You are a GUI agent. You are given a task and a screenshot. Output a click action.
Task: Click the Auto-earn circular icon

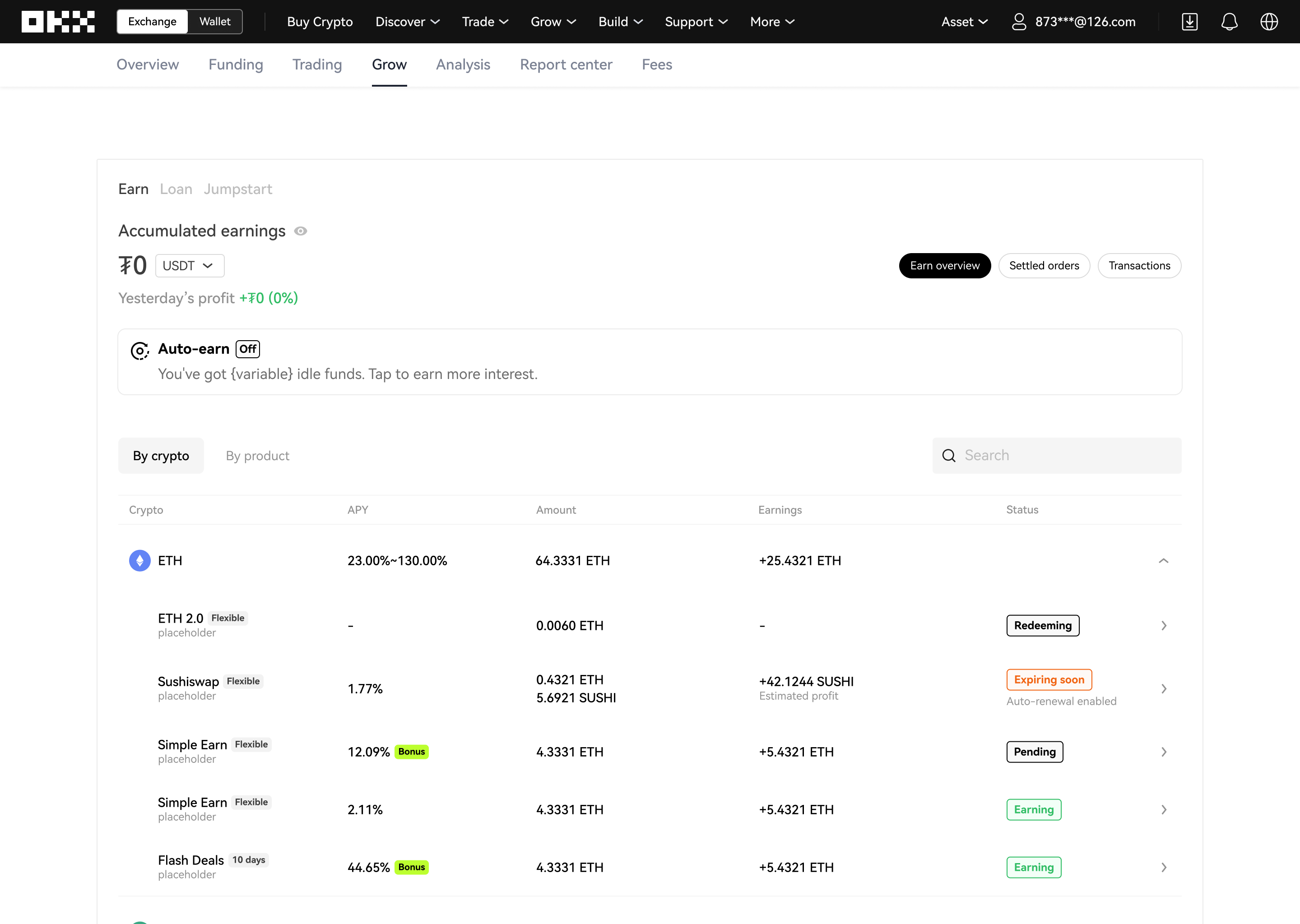click(x=139, y=351)
